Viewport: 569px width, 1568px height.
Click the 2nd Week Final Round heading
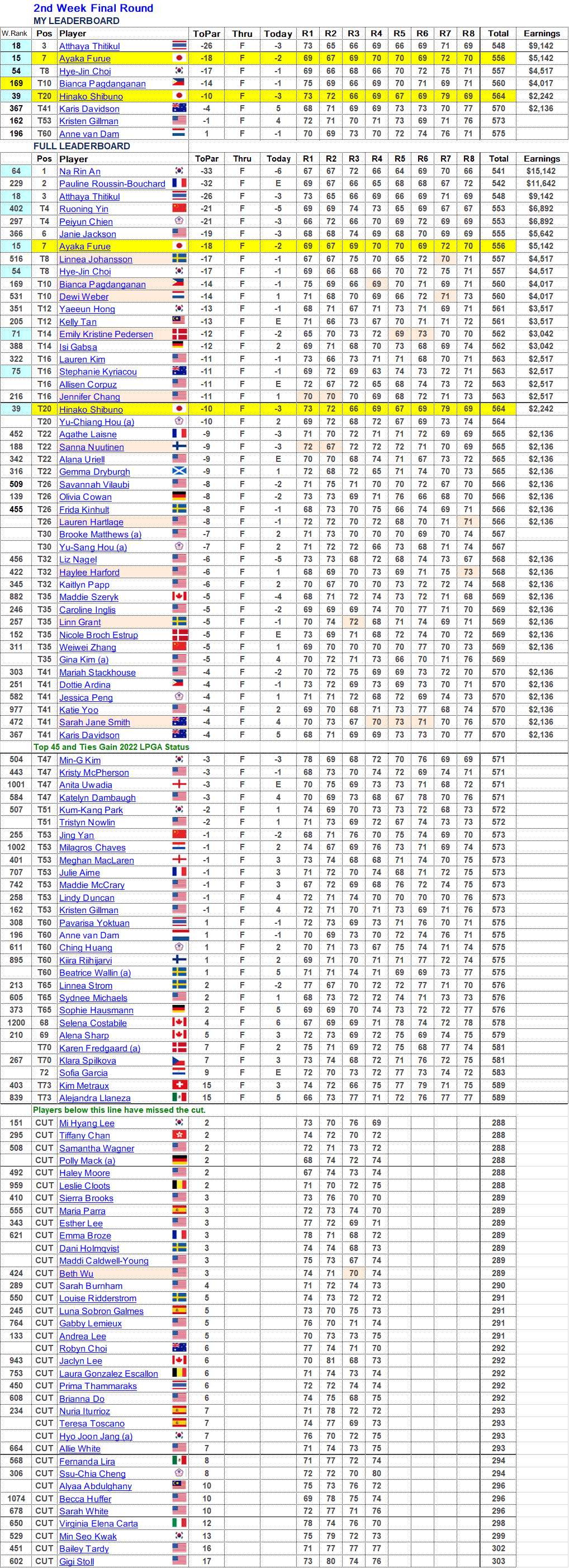pyautogui.click(x=93, y=8)
